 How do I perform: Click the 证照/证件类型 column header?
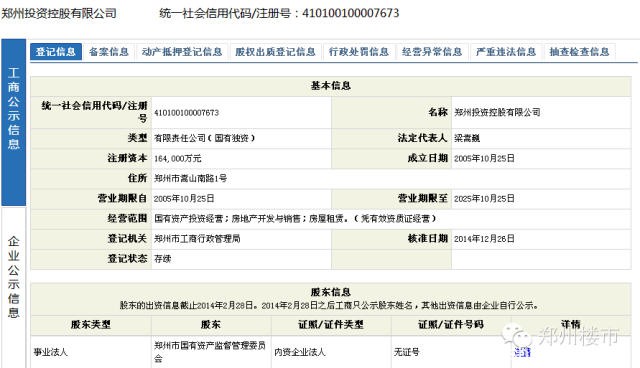pos(331,325)
